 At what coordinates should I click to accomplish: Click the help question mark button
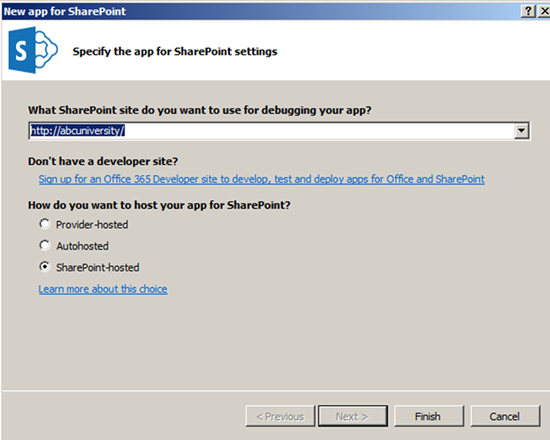(x=528, y=11)
